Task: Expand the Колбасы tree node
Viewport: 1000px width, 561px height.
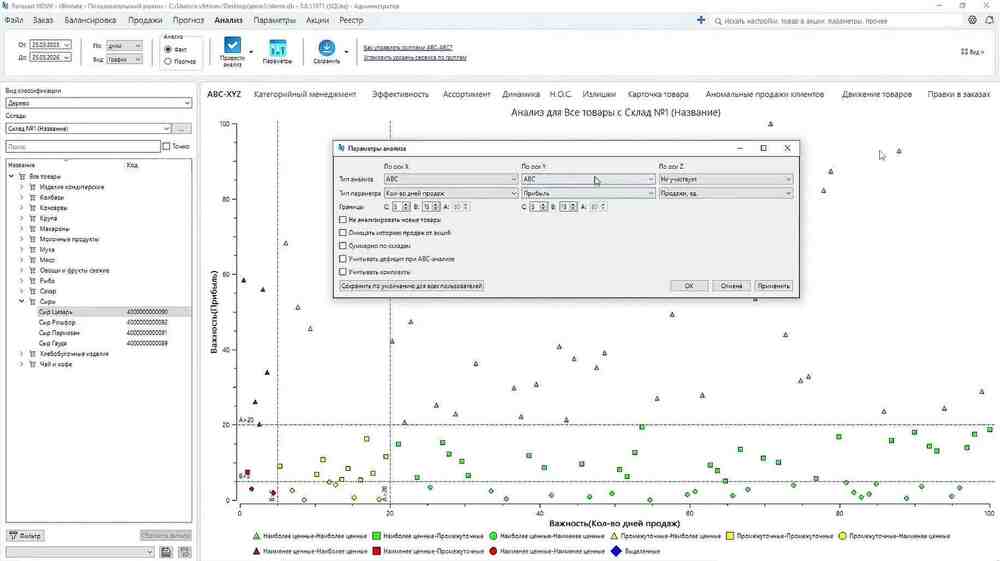Action: click(21, 198)
